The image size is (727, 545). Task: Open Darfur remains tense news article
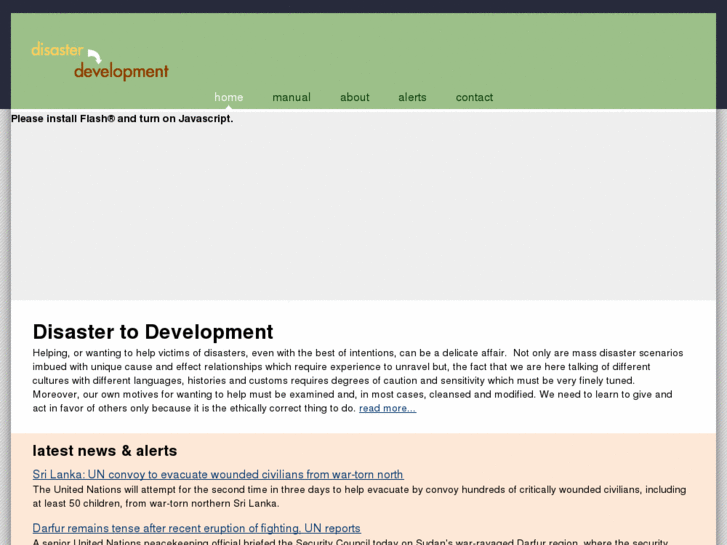pyautogui.click(x=197, y=528)
